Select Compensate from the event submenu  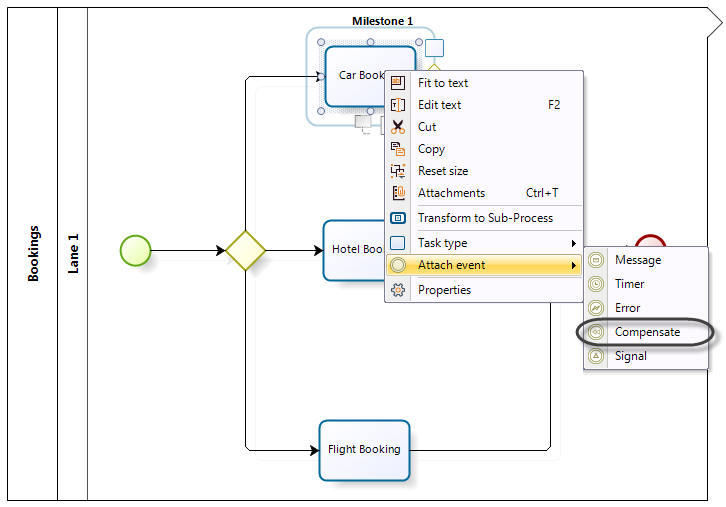pos(647,332)
